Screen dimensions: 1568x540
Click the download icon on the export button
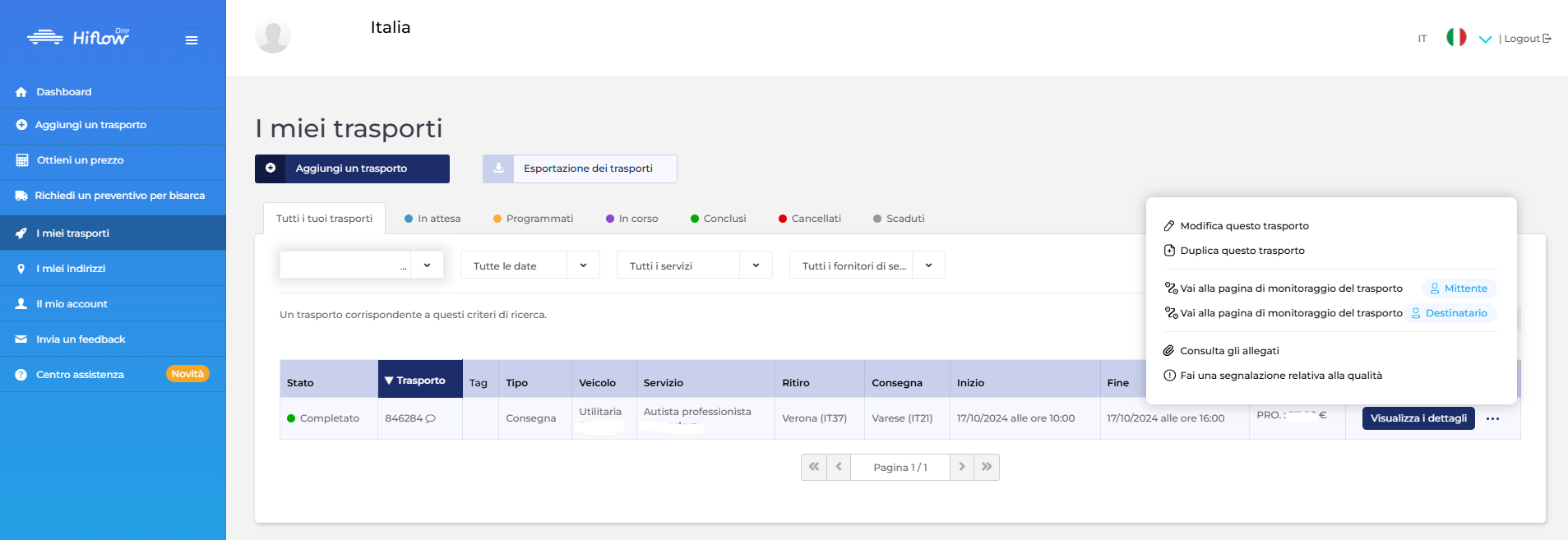498,168
